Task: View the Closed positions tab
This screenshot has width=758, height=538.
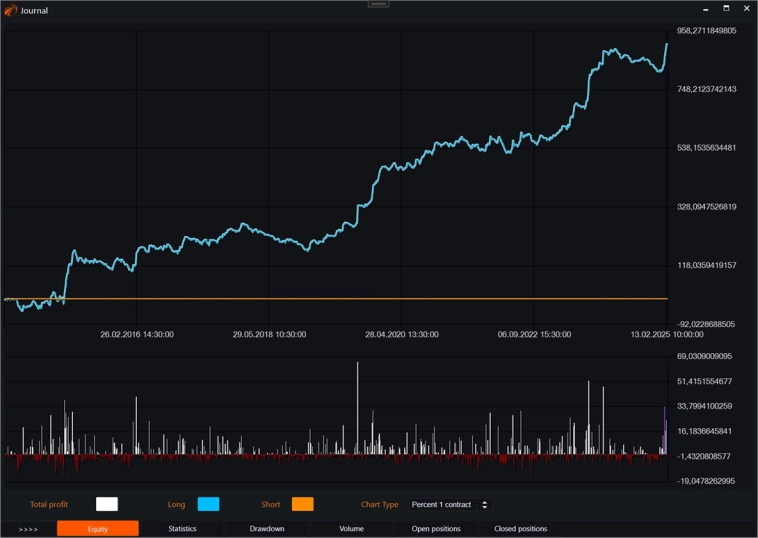Action: pyautogui.click(x=521, y=528)
